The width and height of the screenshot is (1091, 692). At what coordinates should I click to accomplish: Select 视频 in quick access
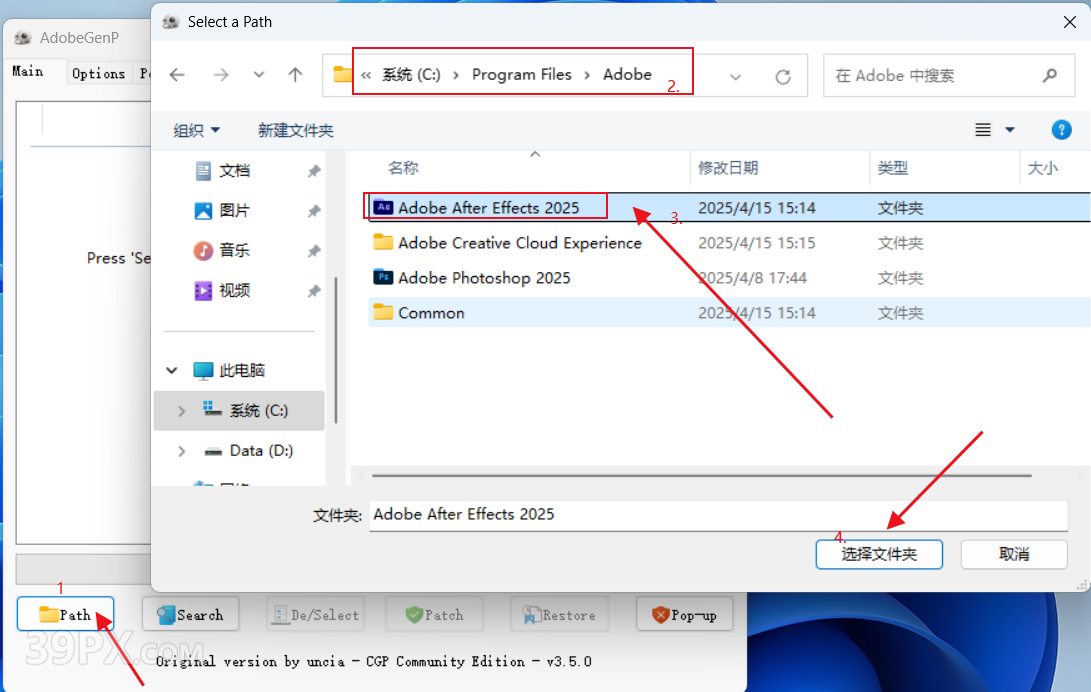(234, 291)
